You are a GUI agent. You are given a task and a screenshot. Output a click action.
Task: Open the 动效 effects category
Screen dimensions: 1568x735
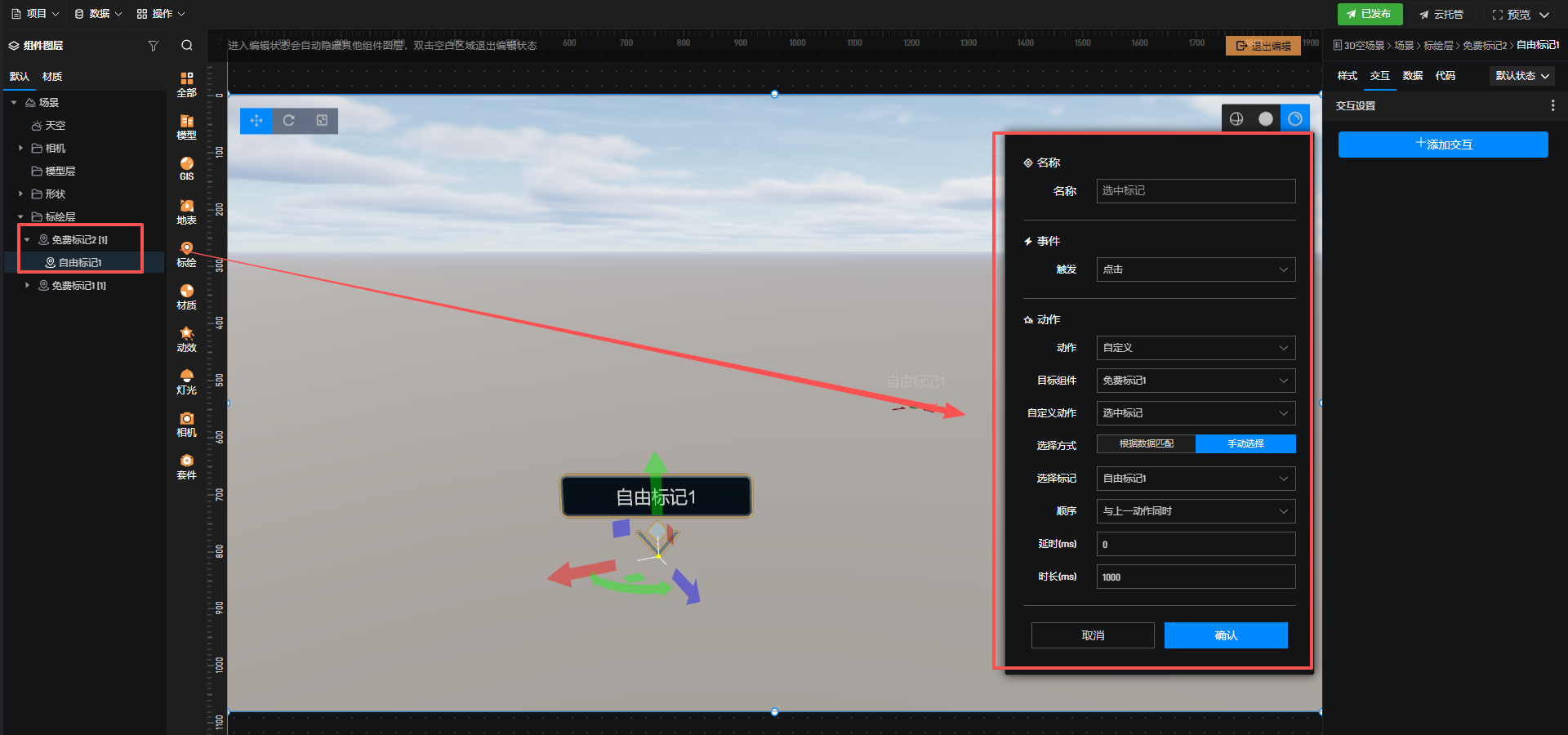(186, 339)
